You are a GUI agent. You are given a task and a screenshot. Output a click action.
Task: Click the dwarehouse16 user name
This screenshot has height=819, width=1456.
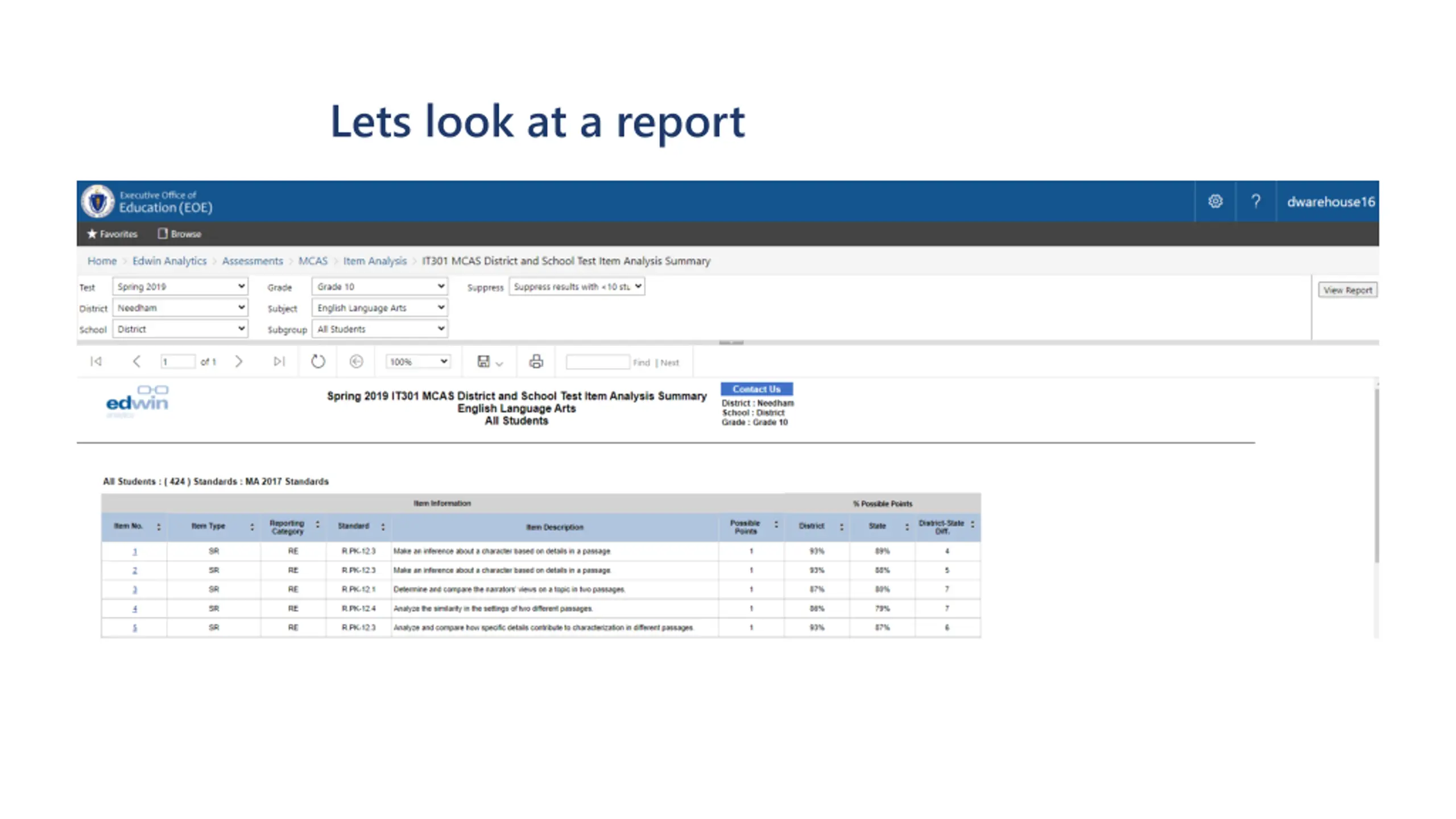click(x=1330, y=201)
